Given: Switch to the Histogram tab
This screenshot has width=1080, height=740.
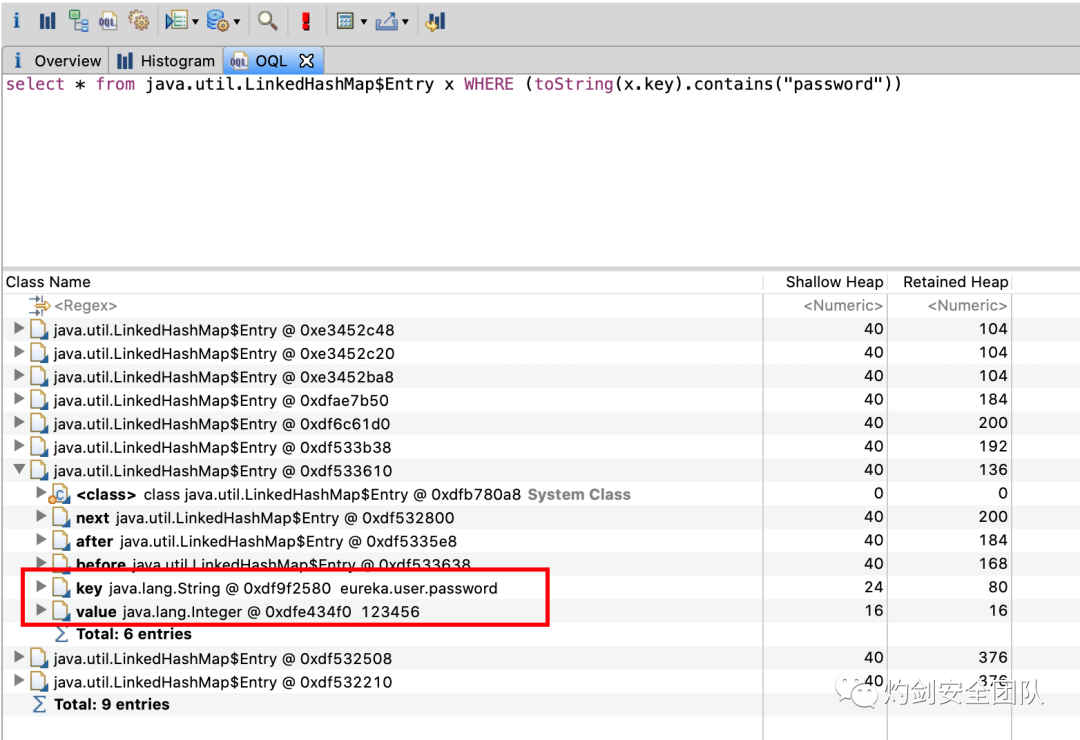Looking at the screenshot, I should [165, 61].
